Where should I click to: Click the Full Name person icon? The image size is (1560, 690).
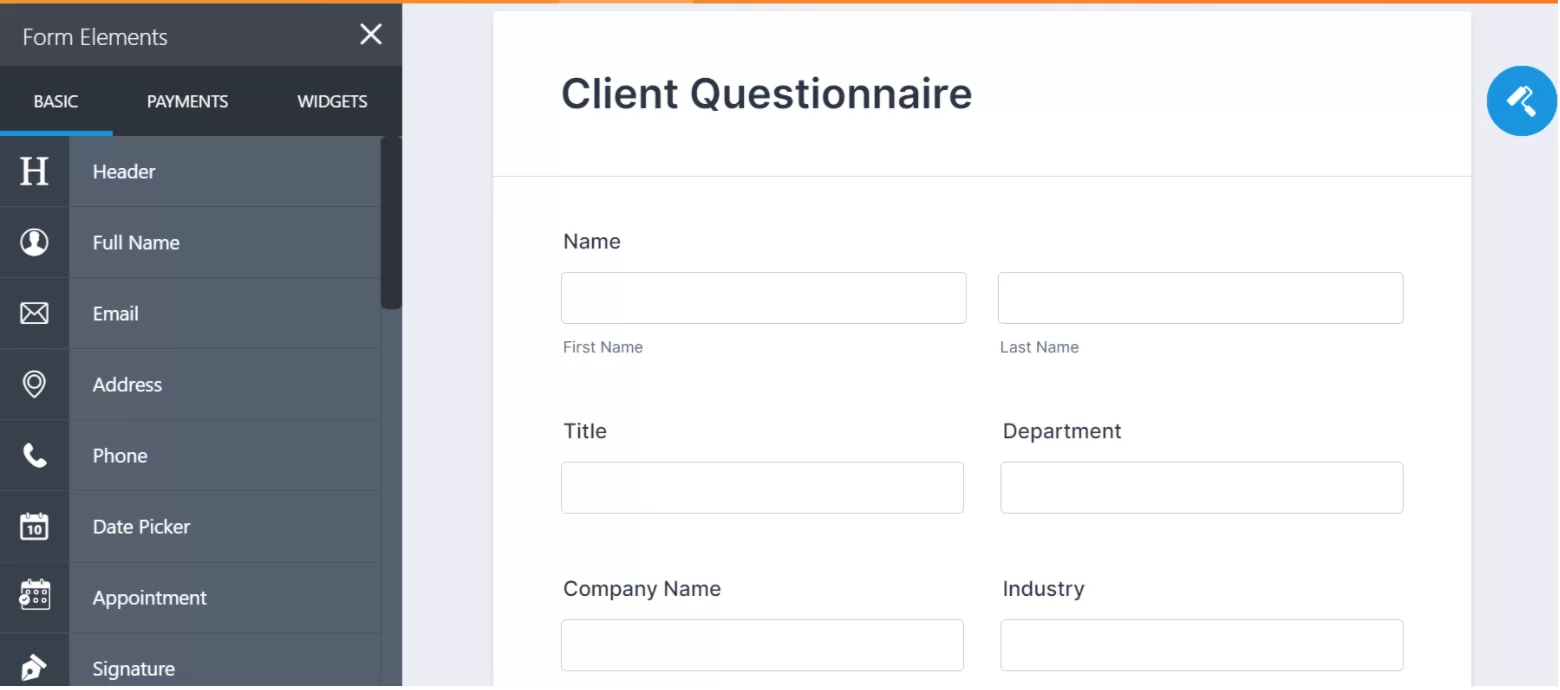click(34, 242)
